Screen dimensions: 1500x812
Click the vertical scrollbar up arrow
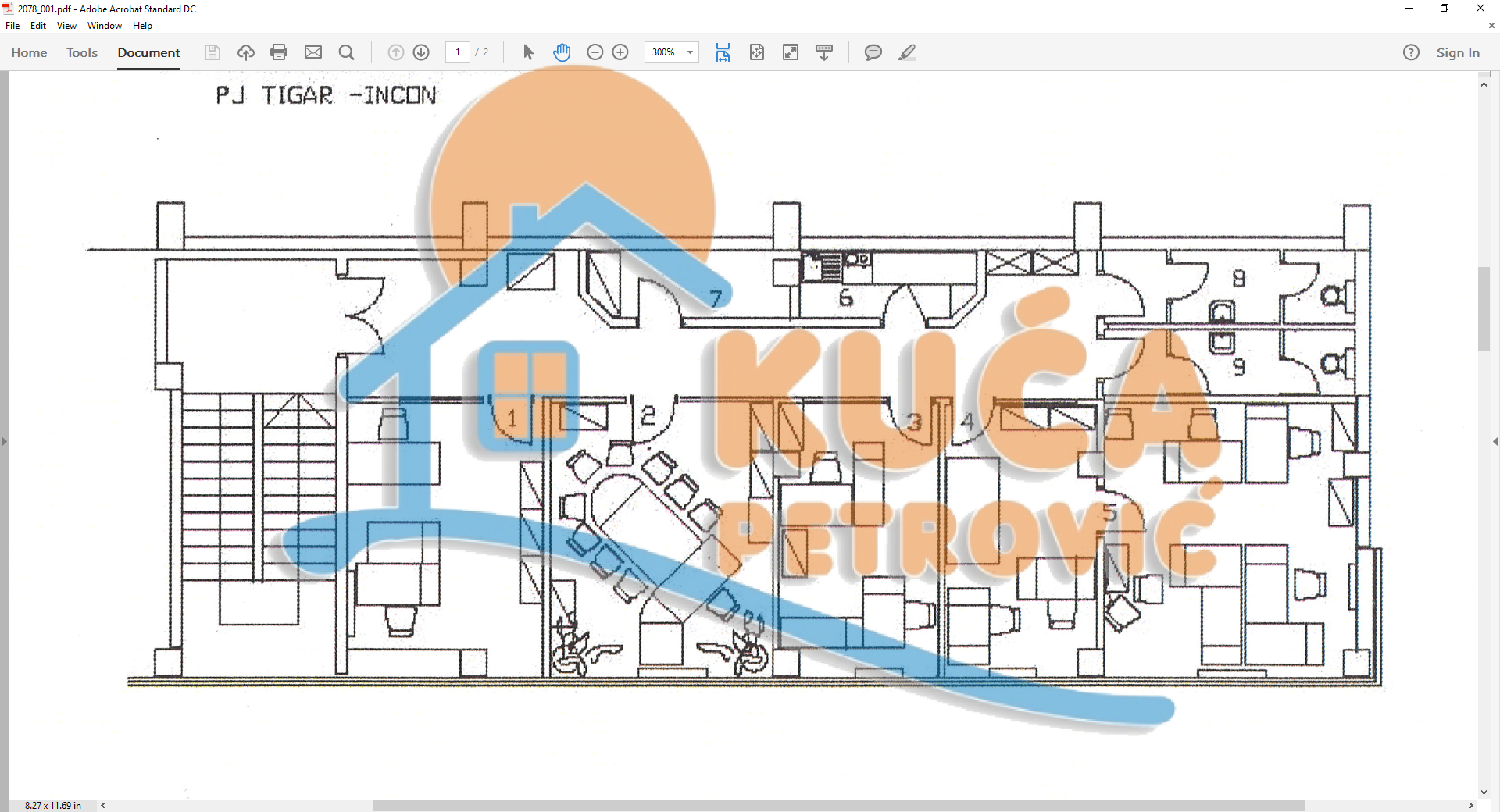[x=1484, y=84]
